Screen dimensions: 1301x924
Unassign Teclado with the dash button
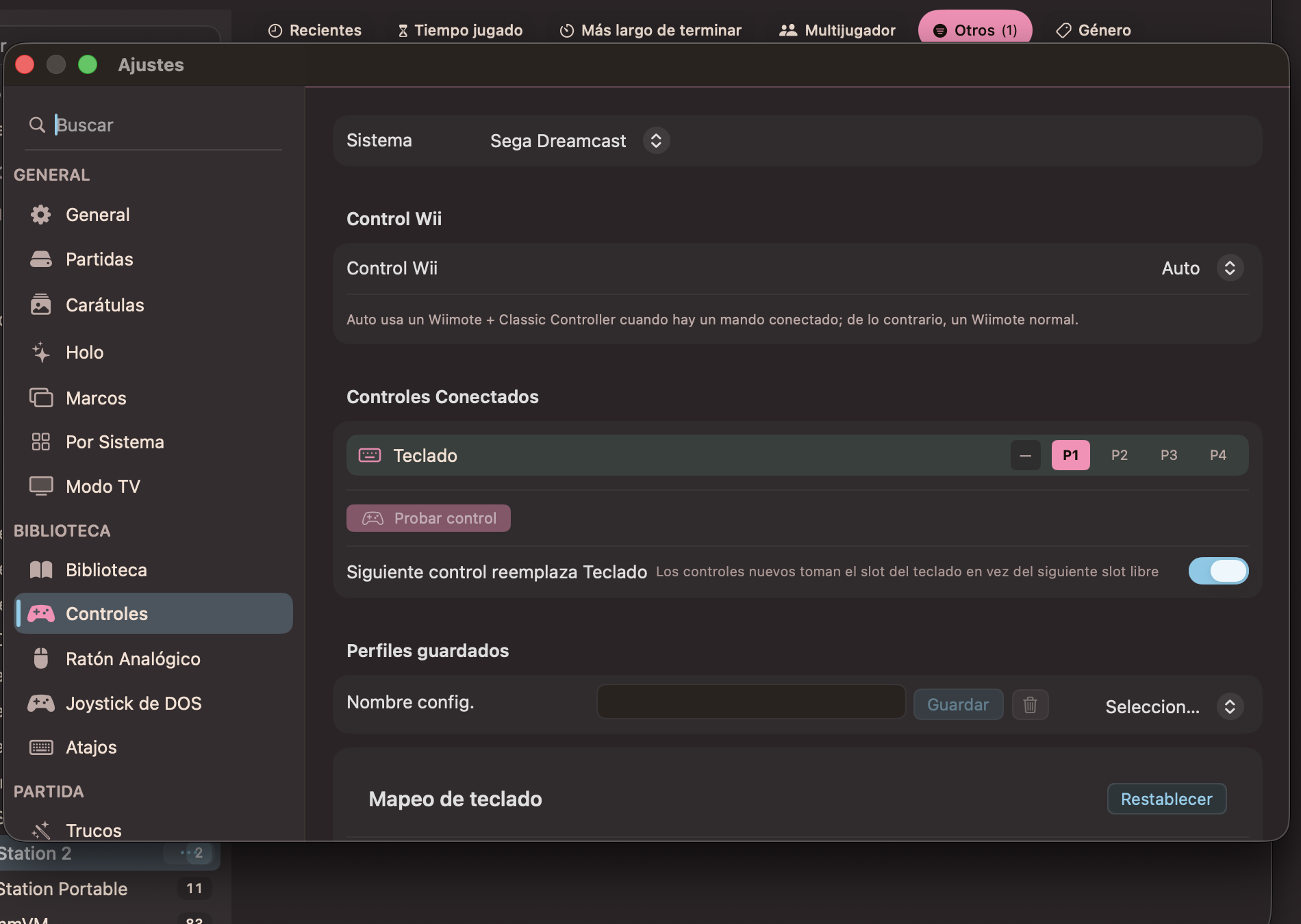(1025, 455)
